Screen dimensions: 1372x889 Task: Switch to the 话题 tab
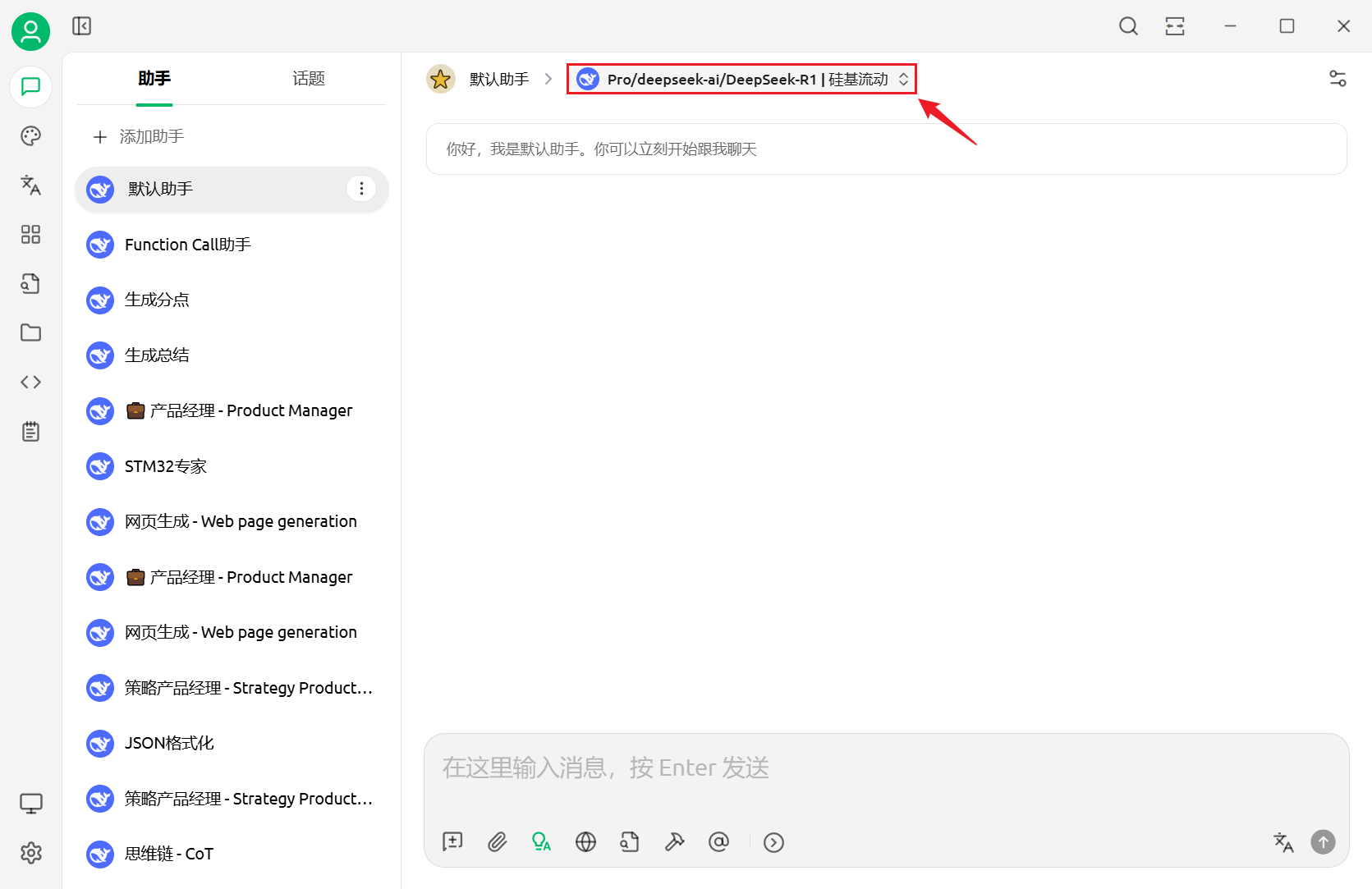click(x=309, y=79)
